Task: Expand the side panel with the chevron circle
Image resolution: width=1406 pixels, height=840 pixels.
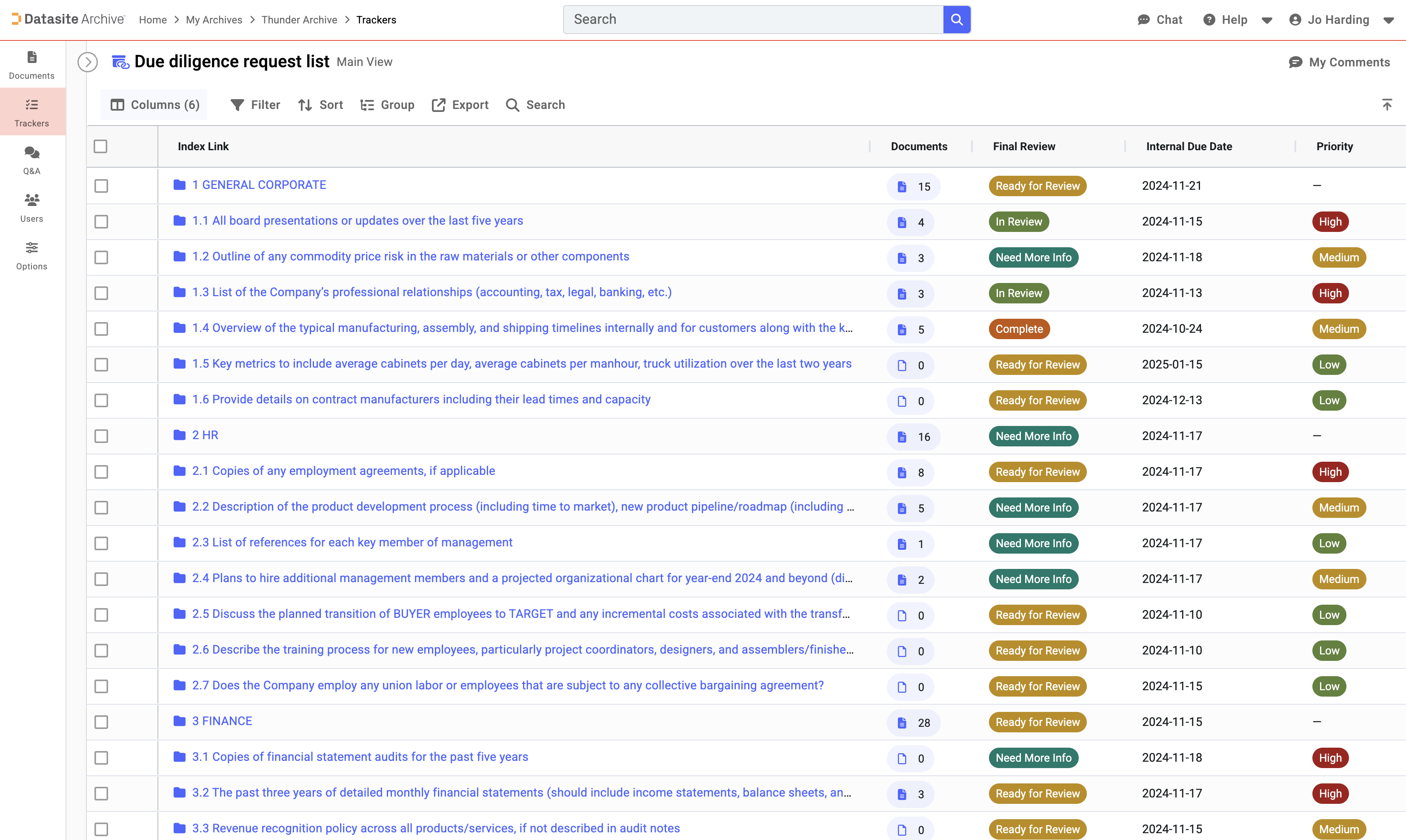Action: pyautogui.click(x=88, y=62)
